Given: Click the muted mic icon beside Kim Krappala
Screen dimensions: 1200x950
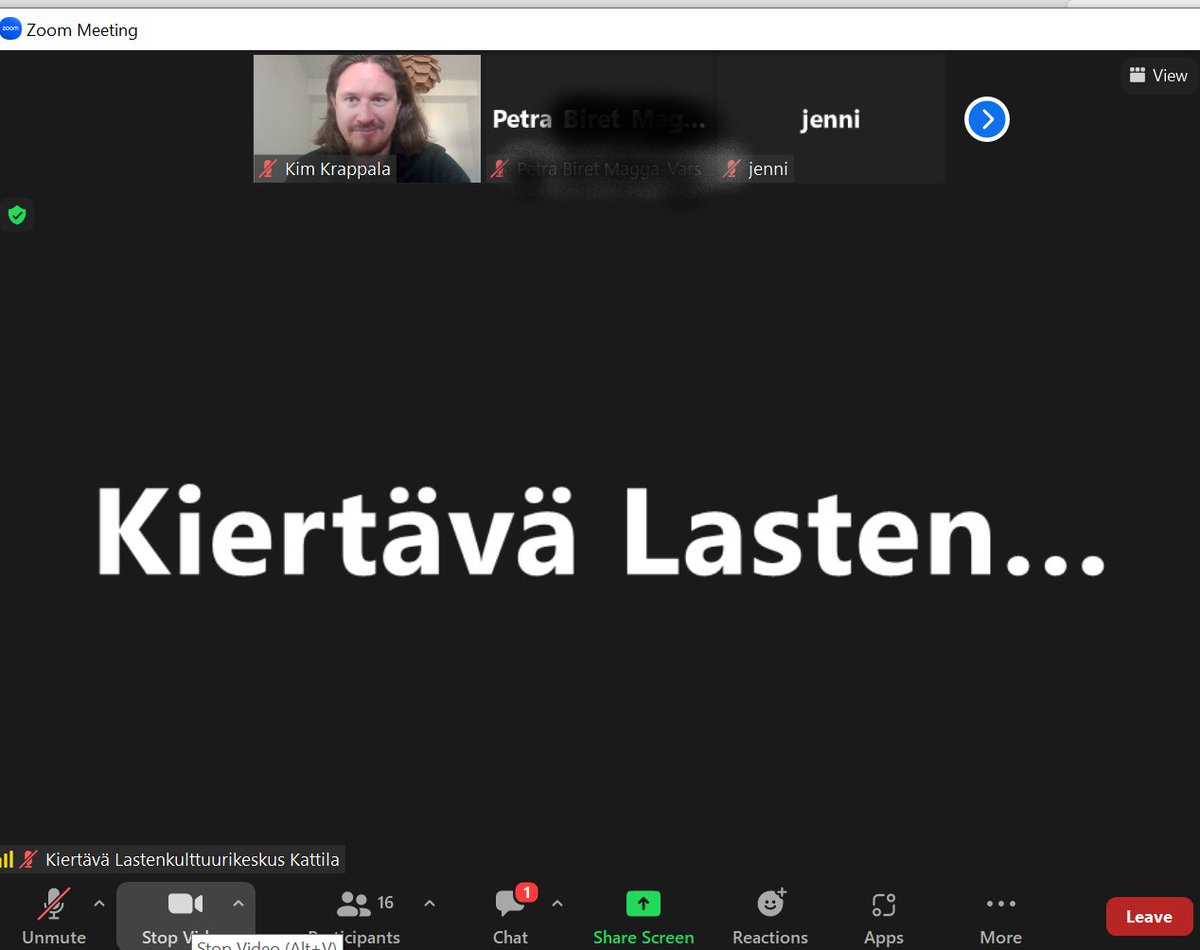Looking at the screenshot, I should (x=268, y=169).
